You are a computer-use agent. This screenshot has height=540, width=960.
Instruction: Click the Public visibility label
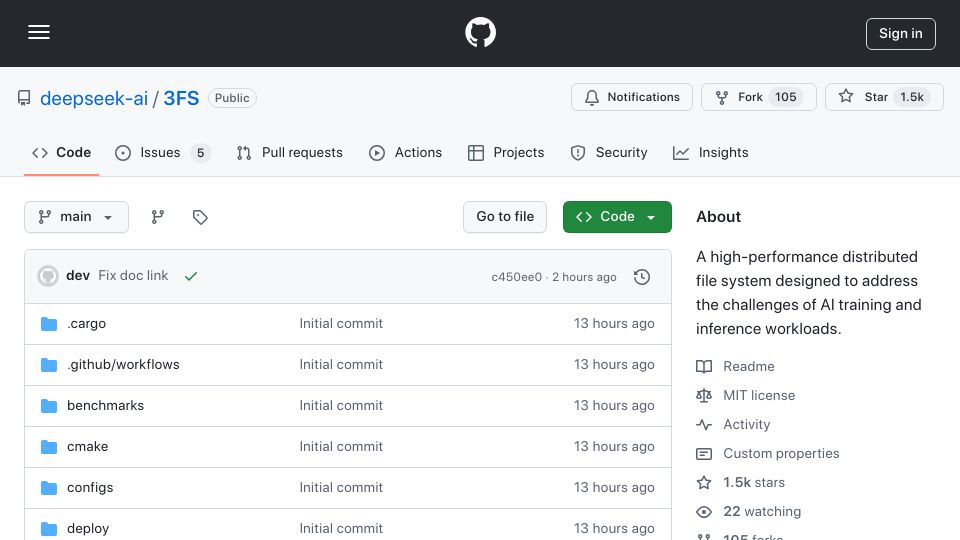[232, 98]
